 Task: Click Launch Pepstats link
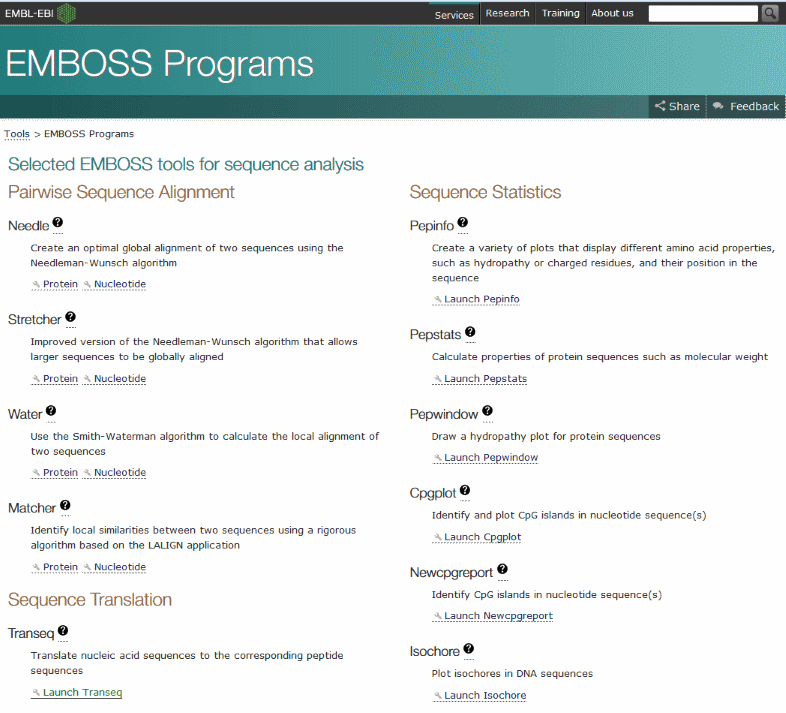(x=485, y=379)
